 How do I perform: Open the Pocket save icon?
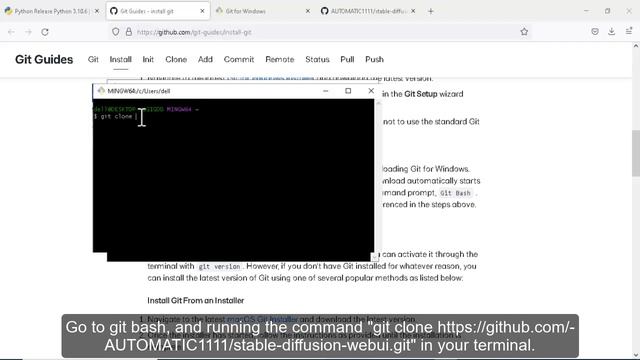pos(595,31)
